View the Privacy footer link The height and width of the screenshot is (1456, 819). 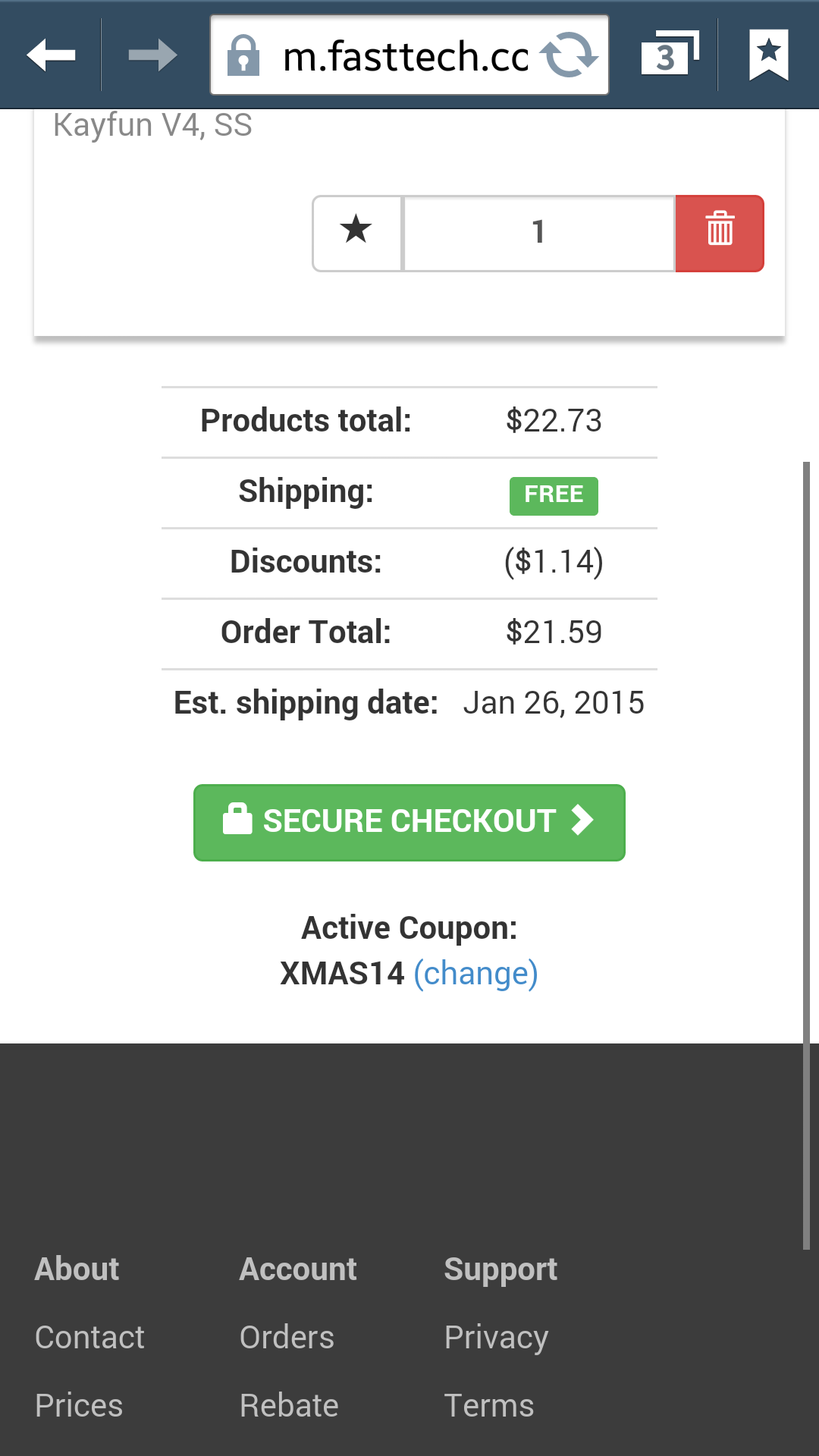click(x=496, y=1337)
